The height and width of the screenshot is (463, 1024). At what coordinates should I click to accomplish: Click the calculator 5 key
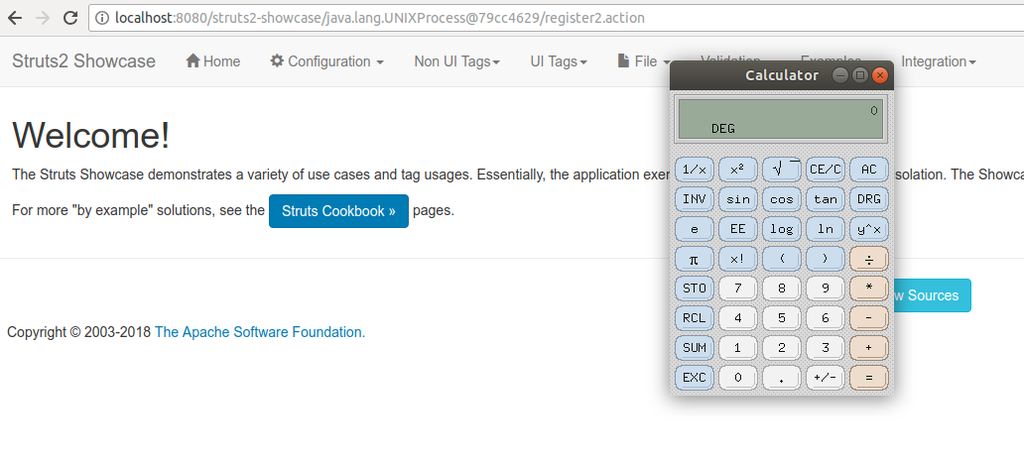tap(781, 318)
